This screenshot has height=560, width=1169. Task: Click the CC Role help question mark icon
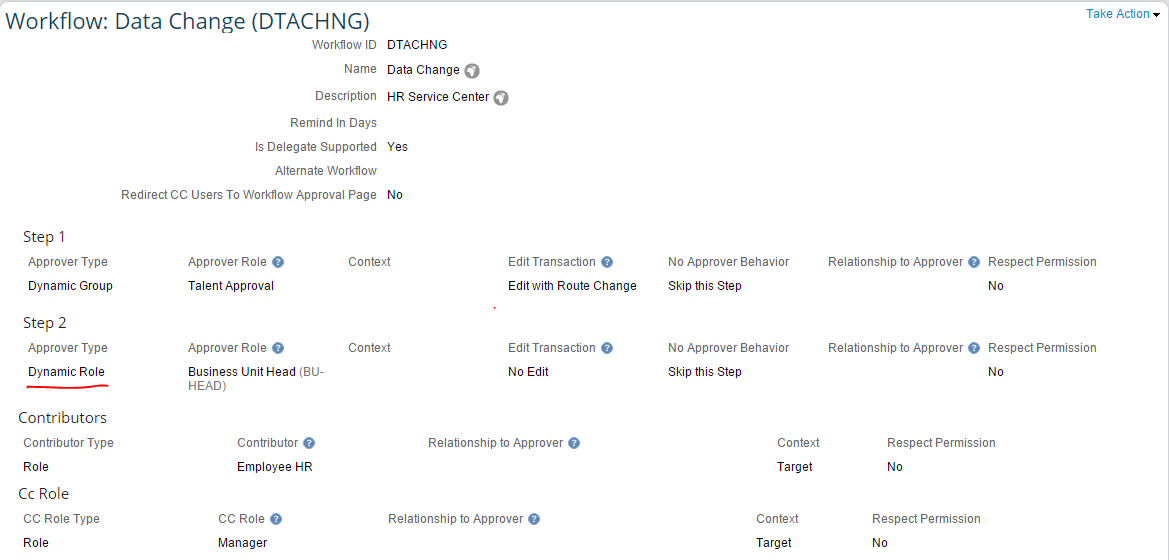[x=276, y=519]
